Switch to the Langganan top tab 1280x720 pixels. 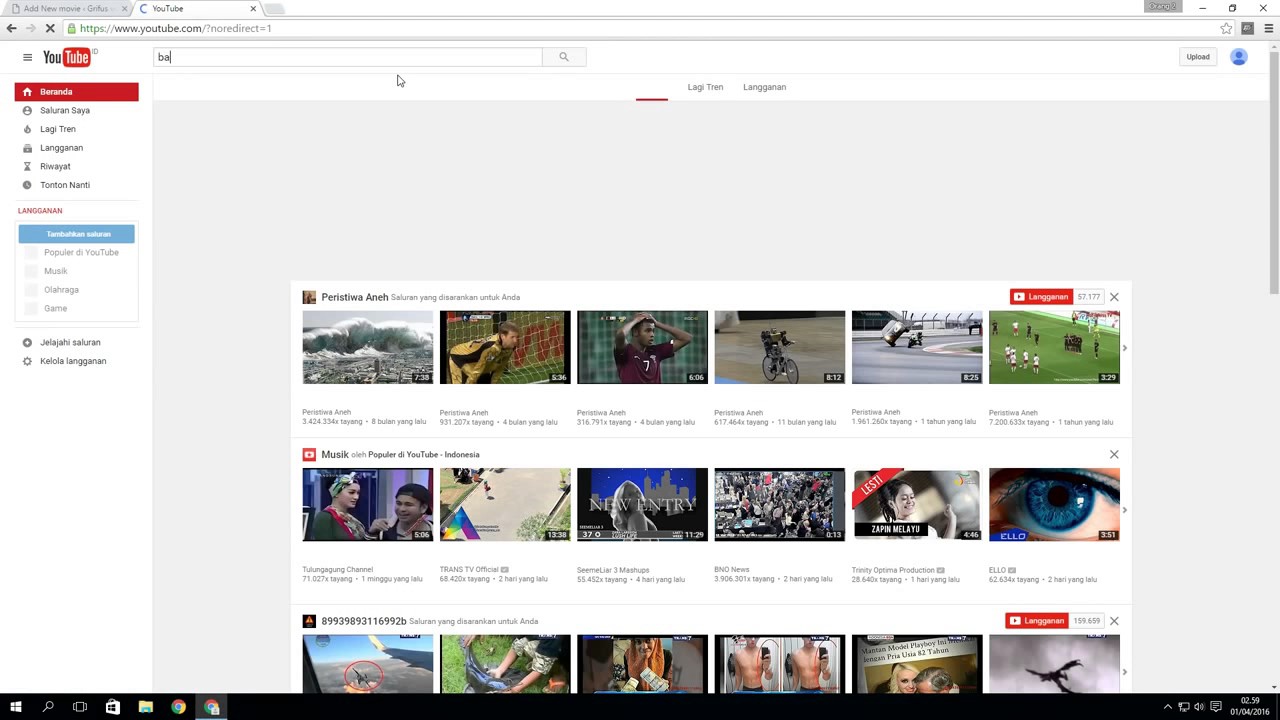click(x=764, y=87)
